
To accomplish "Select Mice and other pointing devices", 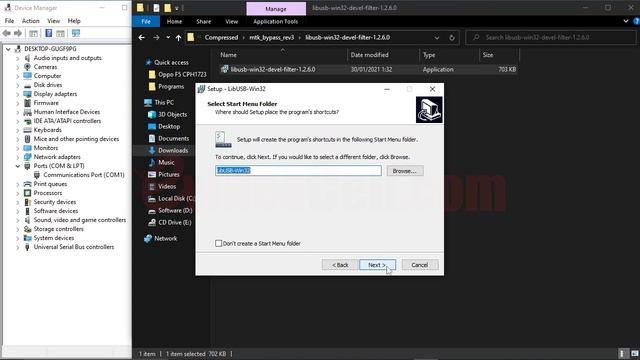I will [76, 139].
